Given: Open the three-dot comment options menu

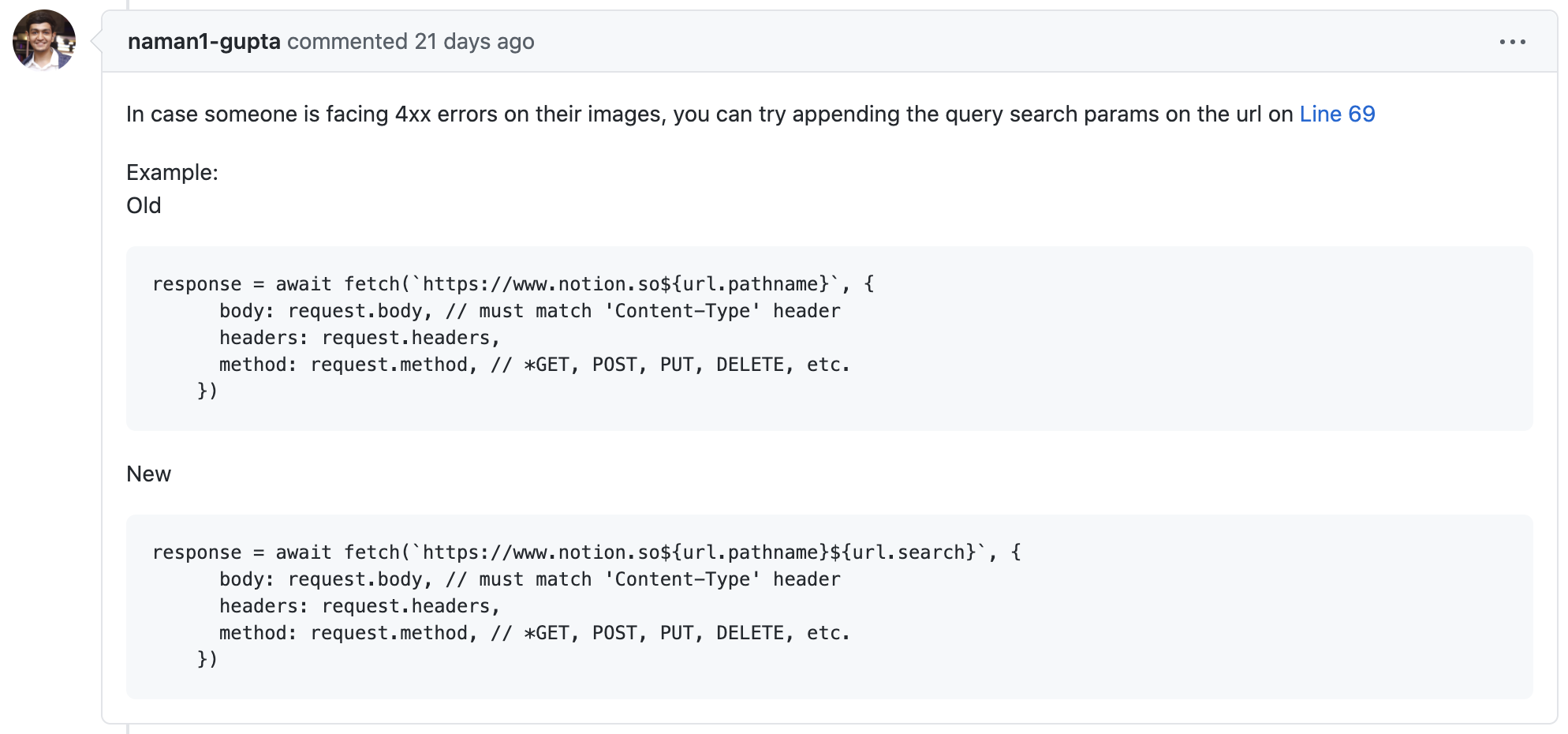Looking at the screenshot, I should [x=1512, y=42].
